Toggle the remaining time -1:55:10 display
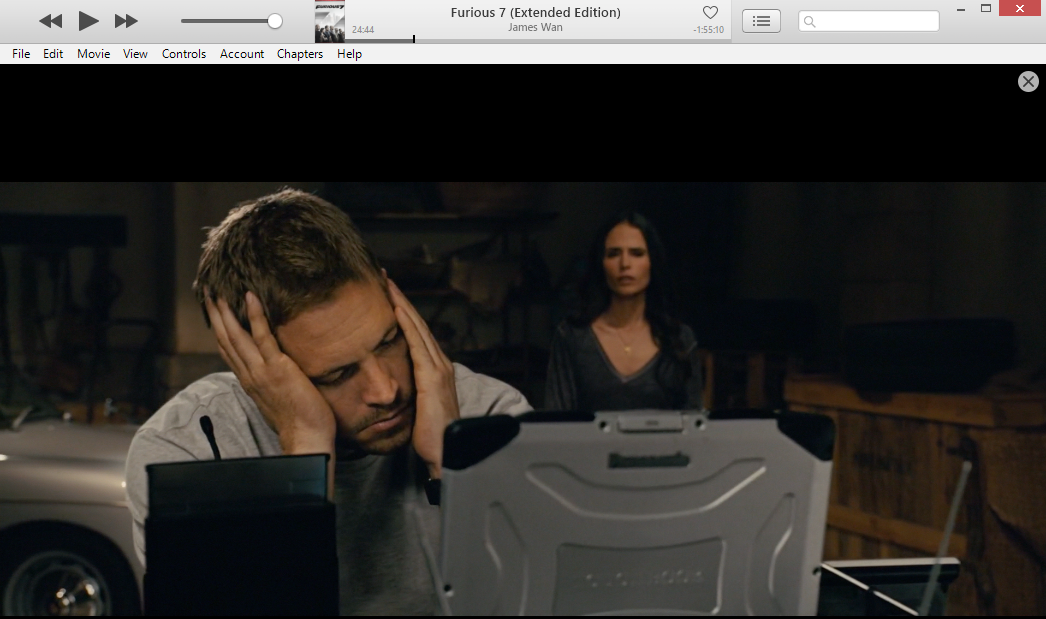1046x619 pixels. pos(708,29)
